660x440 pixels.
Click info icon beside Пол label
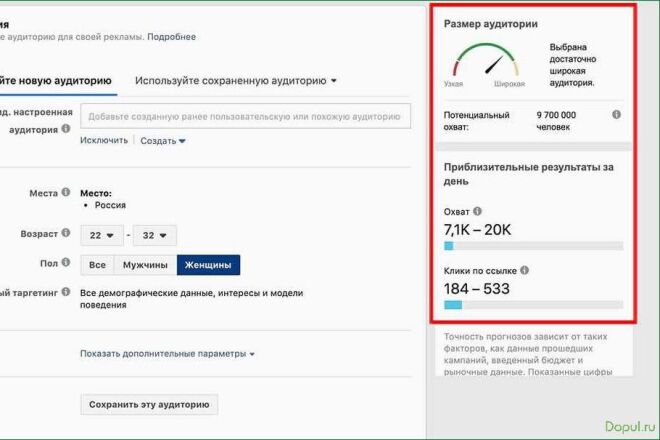(66, 262)
